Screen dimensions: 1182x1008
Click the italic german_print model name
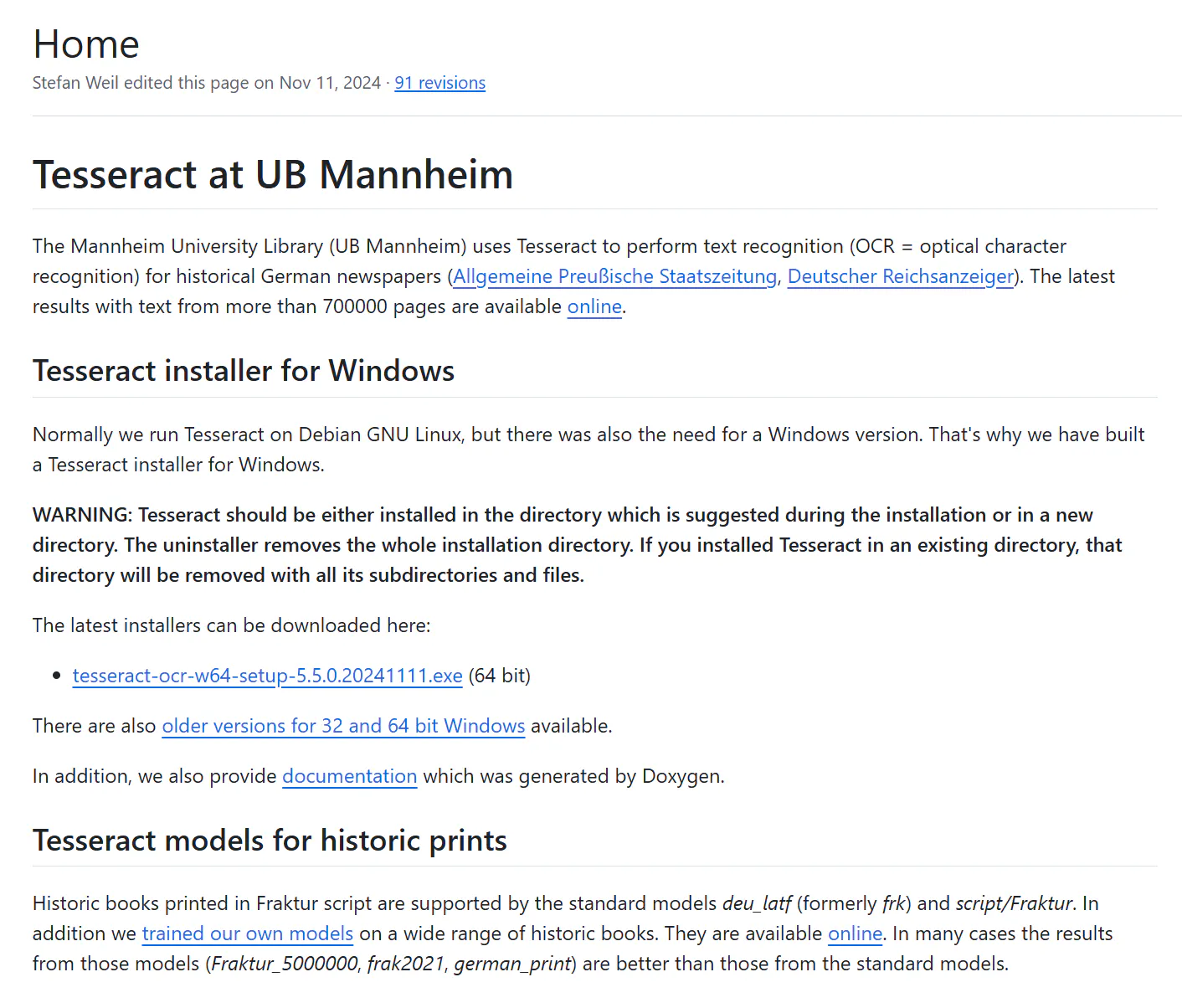[512, 964]
